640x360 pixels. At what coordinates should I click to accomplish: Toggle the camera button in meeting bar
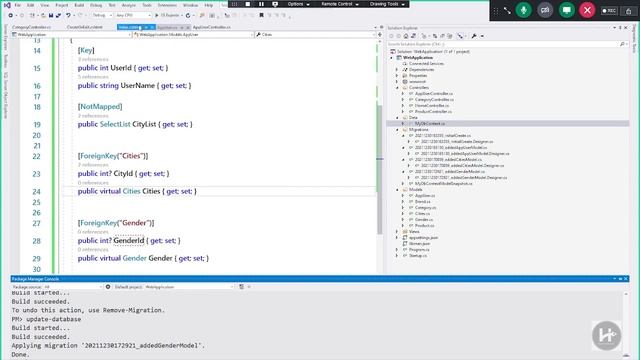545,10
